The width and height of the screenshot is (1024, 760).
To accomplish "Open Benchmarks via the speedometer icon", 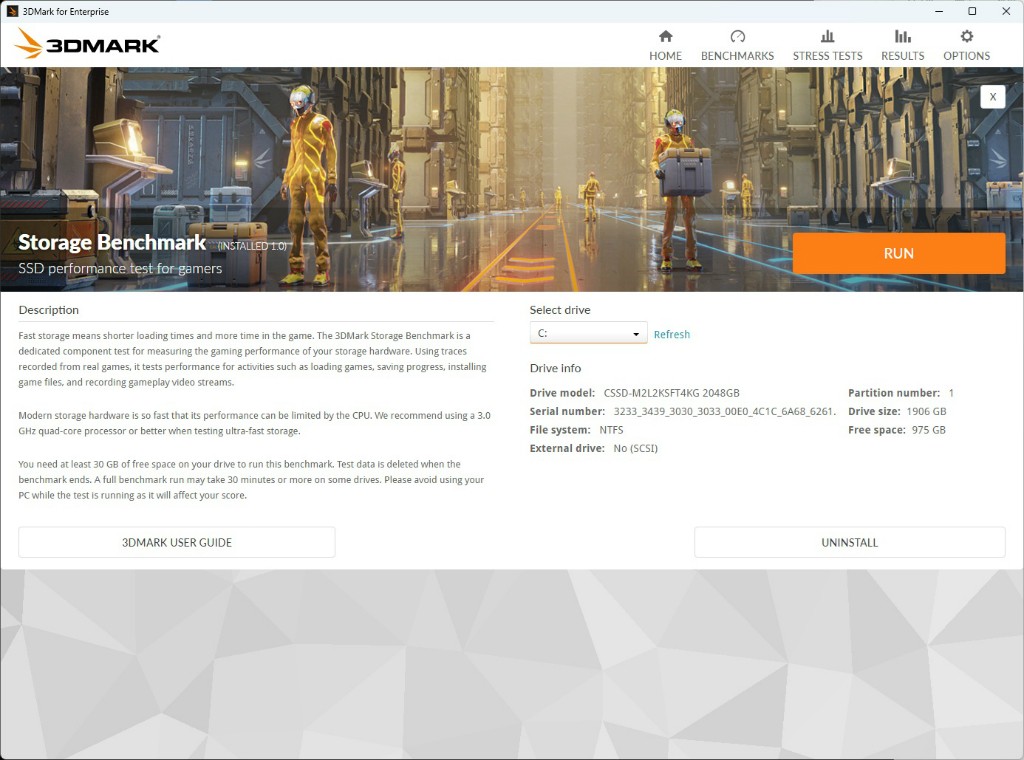I will point(737,36).
